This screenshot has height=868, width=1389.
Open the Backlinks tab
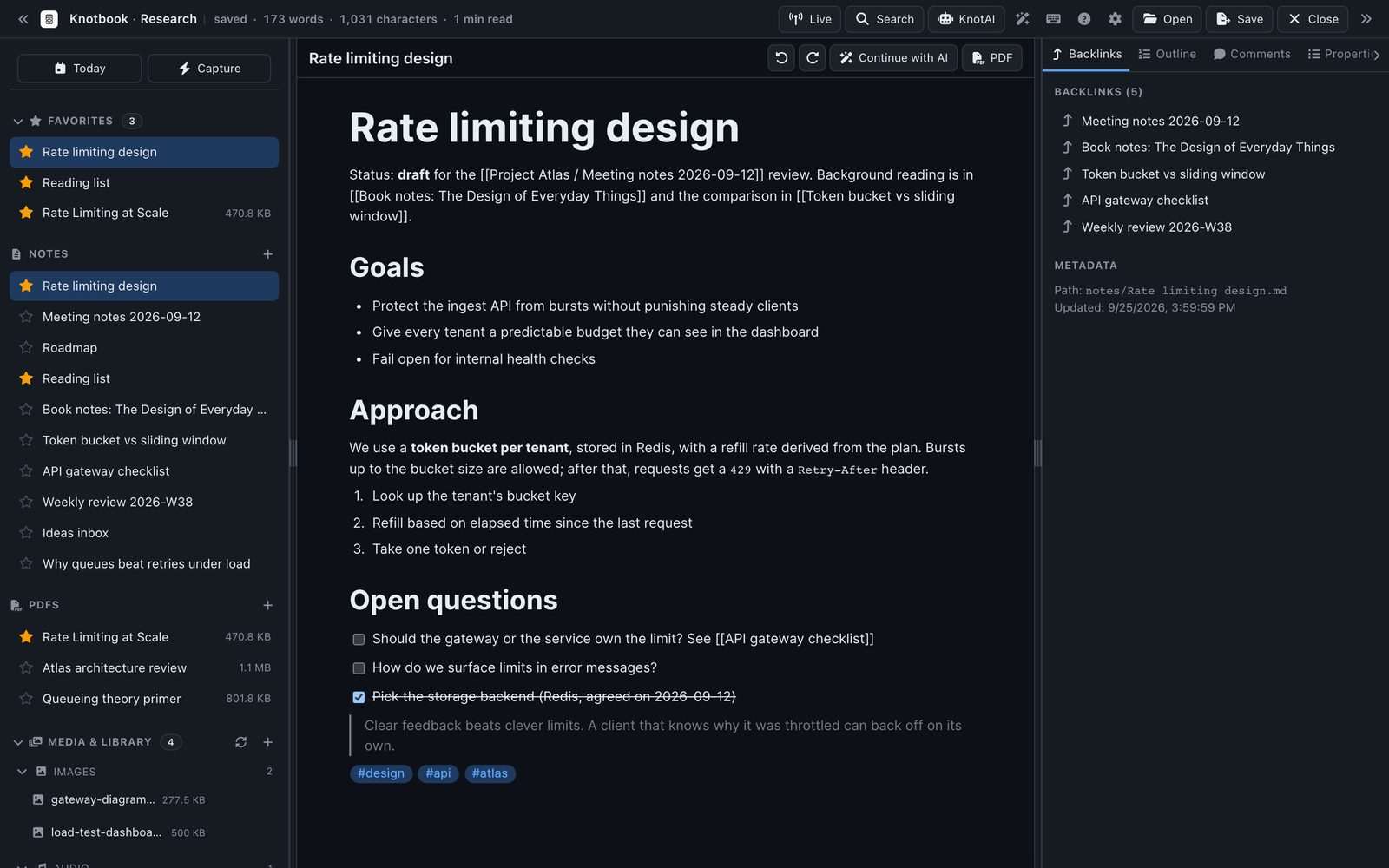(1087, 54)
